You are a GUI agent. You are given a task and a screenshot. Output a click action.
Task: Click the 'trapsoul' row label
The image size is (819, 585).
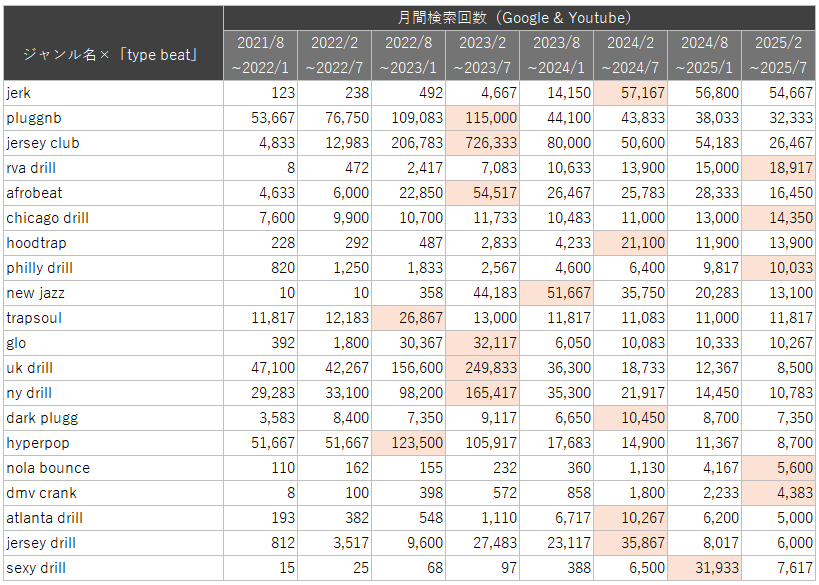point(114,318)
